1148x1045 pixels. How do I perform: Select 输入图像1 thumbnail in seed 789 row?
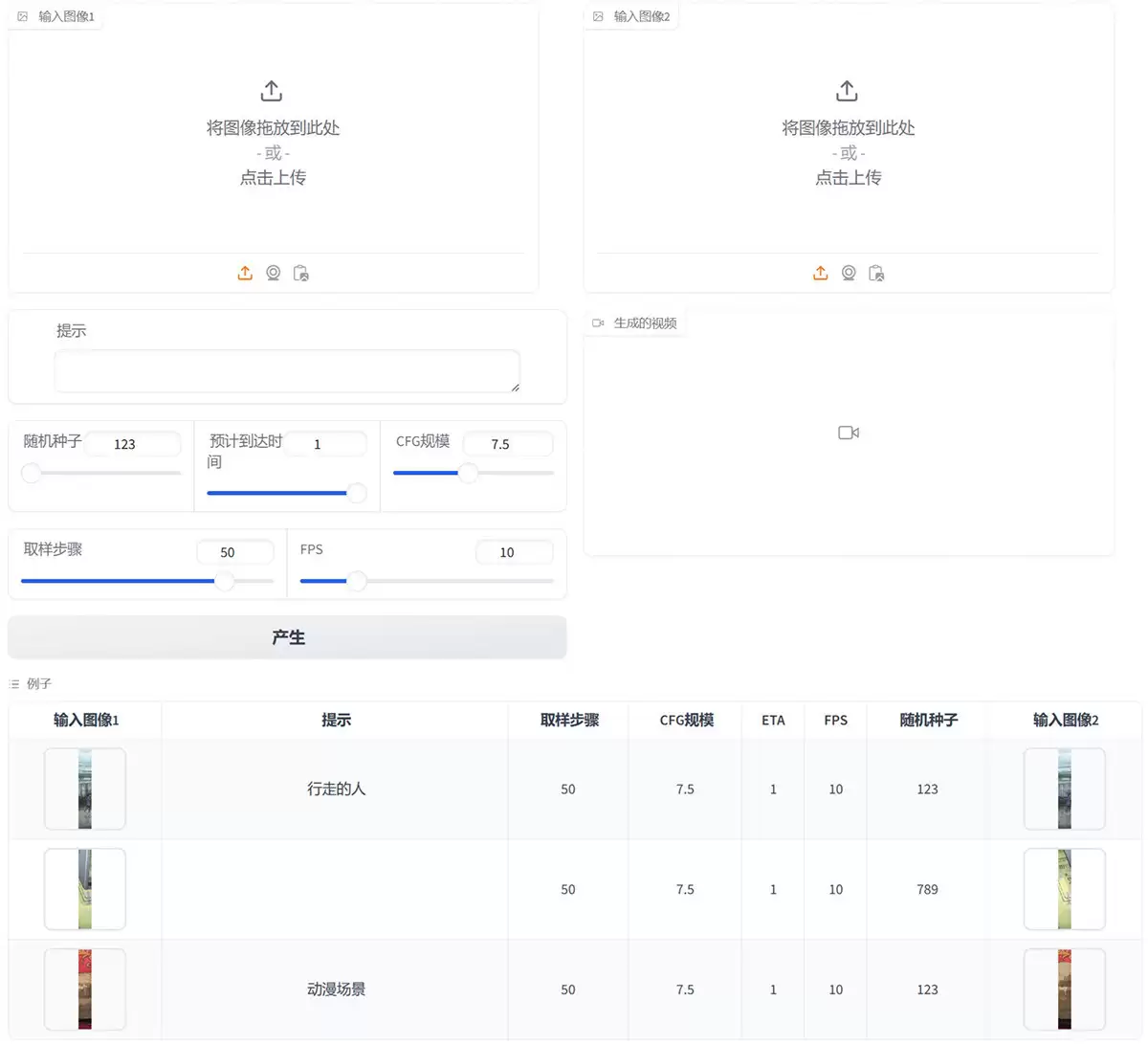click(85, 889)
